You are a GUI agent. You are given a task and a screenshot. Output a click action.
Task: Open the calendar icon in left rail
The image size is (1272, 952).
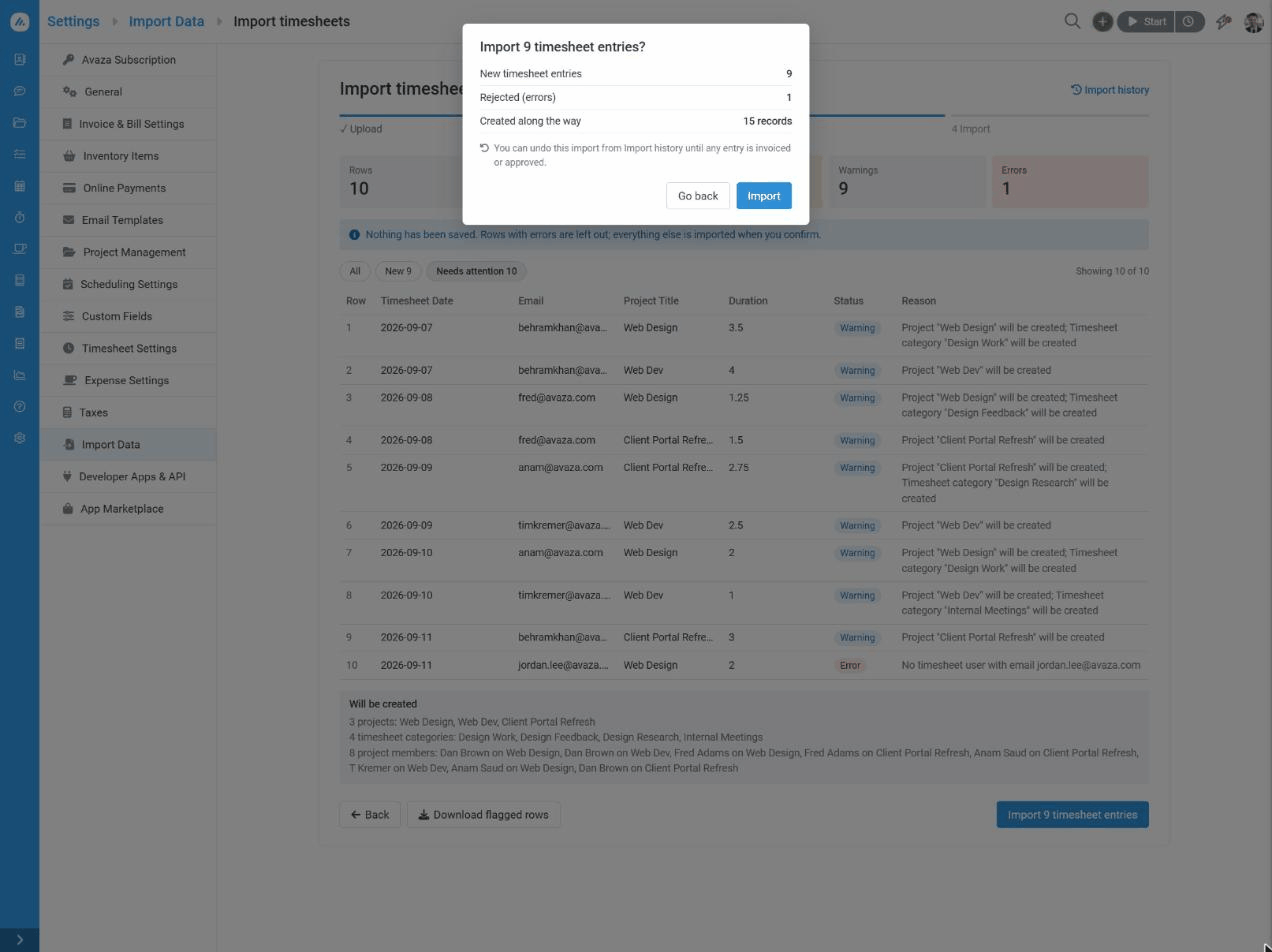(x=19, y=186)
